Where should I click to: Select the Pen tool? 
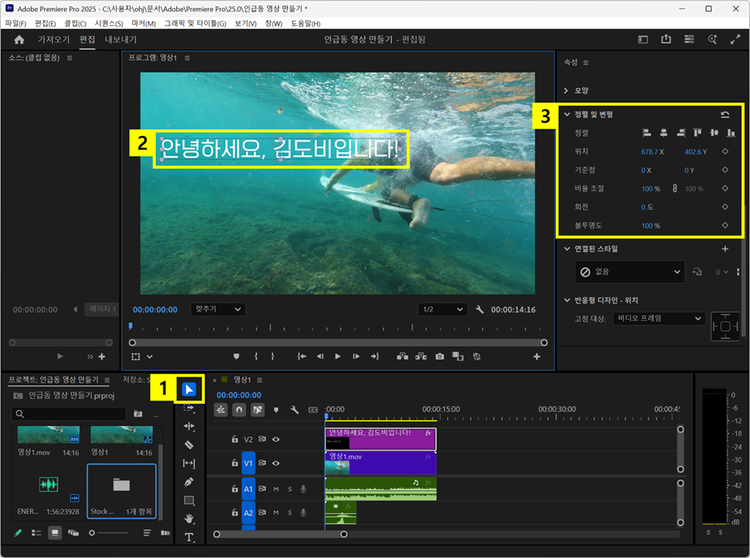[x=189, y=481]
